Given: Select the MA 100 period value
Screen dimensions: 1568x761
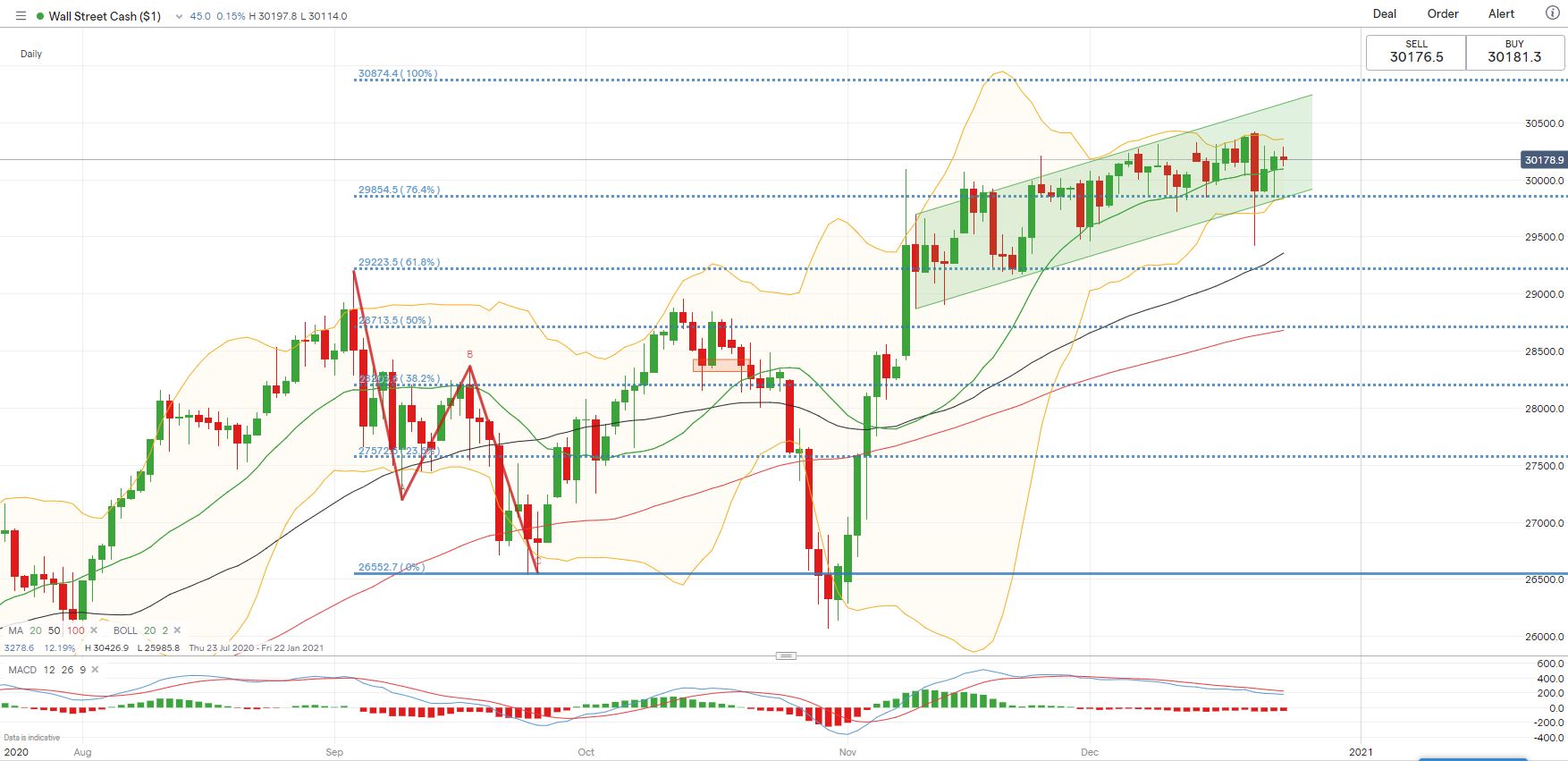Looking at the screenshot, I should point(76,630).
